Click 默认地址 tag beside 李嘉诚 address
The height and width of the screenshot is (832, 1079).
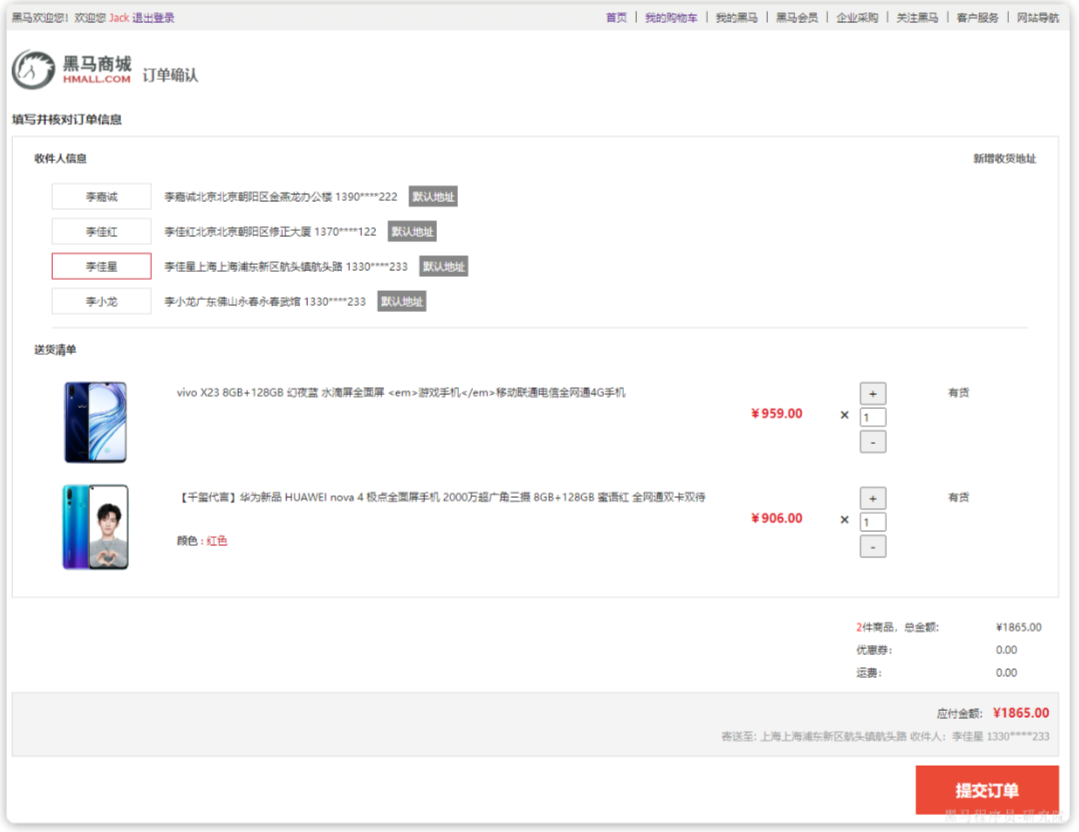point(433,196)
